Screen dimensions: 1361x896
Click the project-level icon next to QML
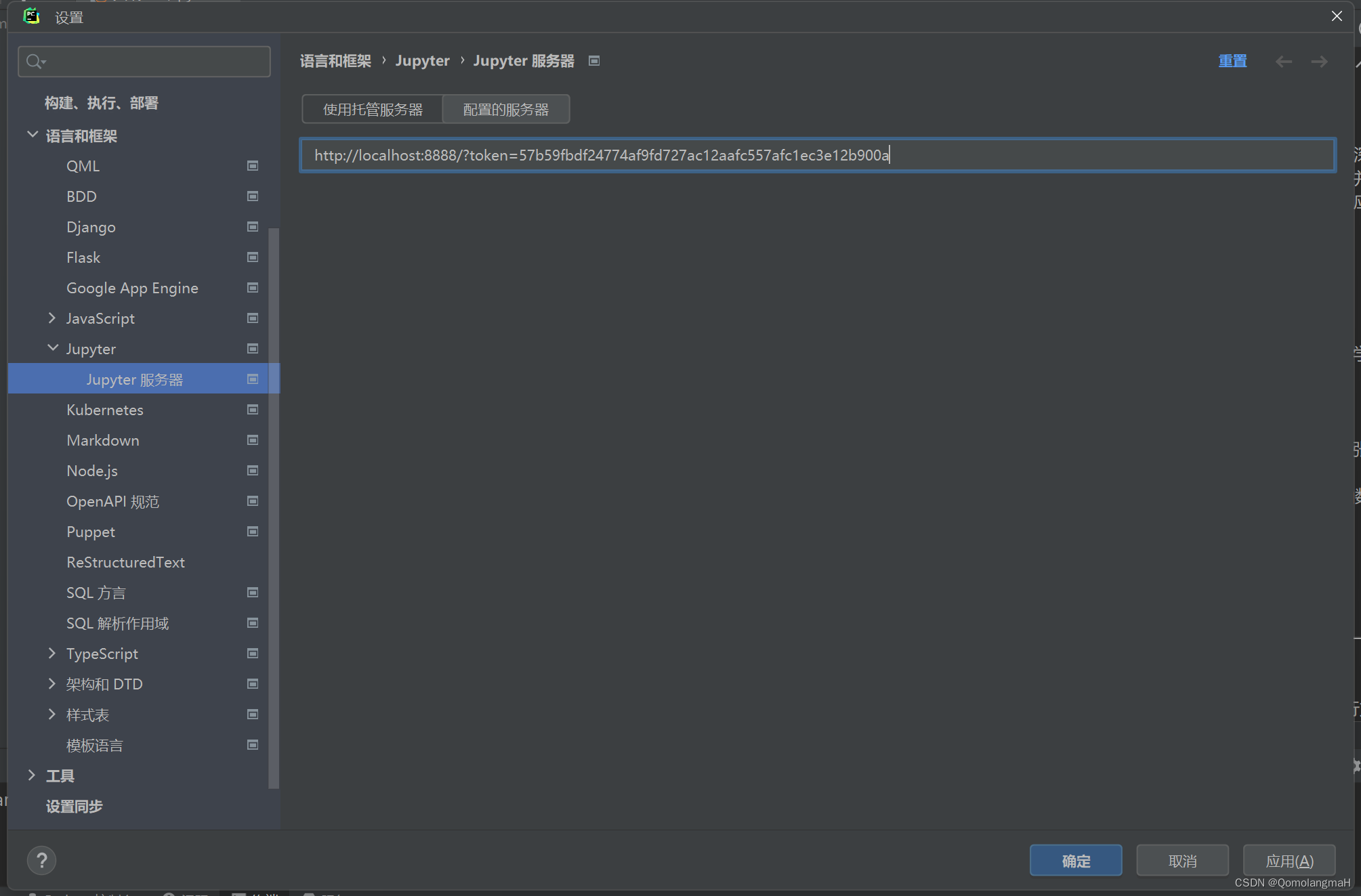pos(253,166)
